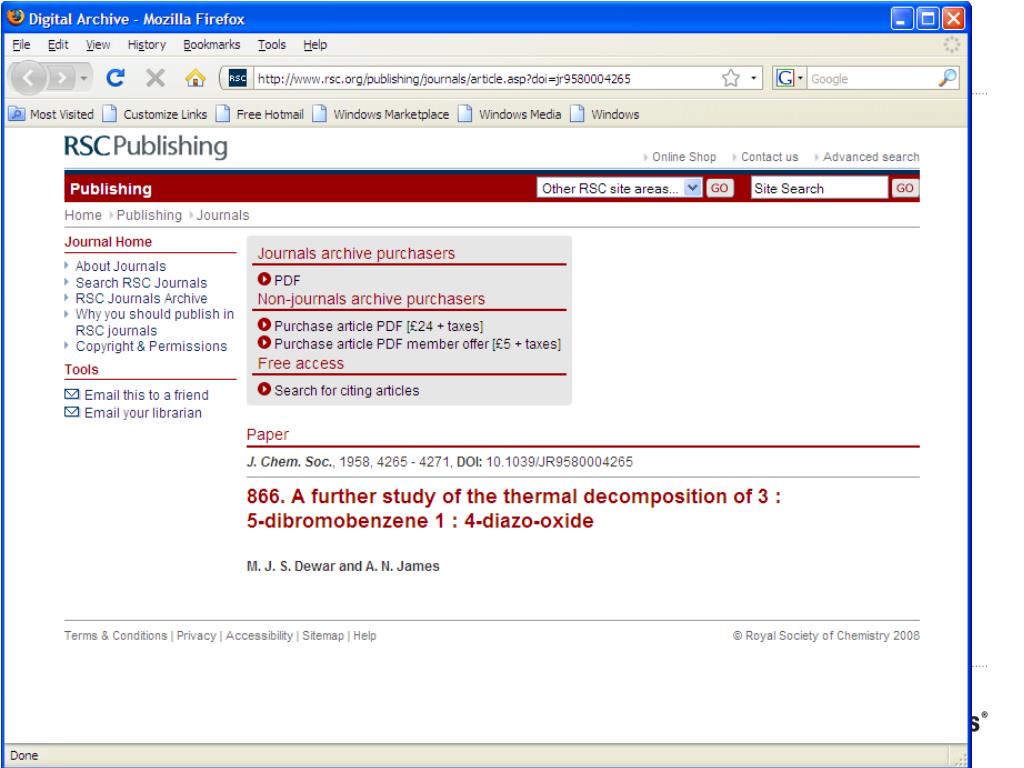Open the Help footer link

[364, 635]
